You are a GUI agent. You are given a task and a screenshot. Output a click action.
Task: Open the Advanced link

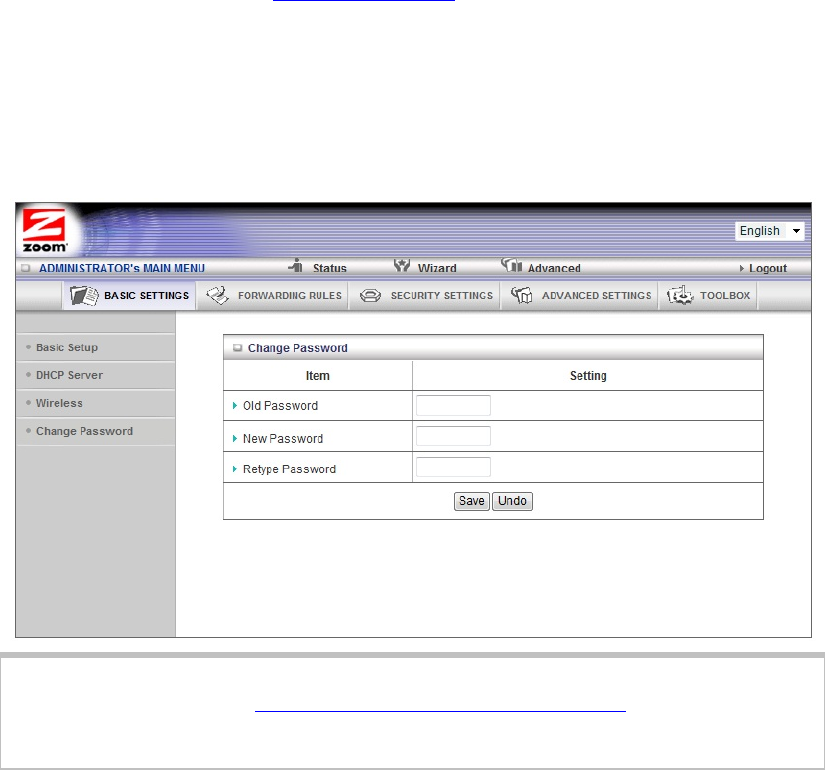tap(554, 268)
